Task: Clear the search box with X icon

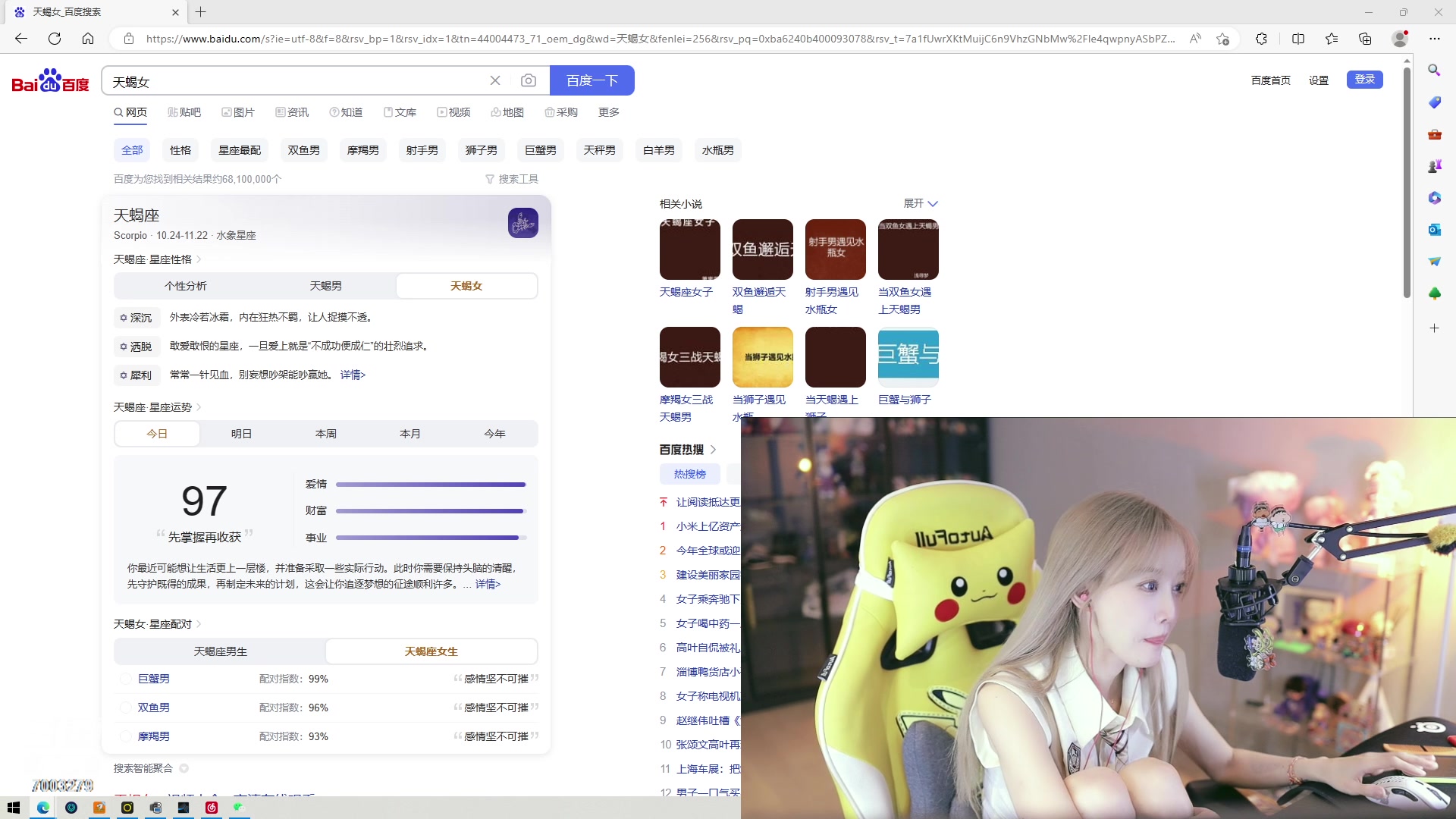Action: tap(495, 80)
